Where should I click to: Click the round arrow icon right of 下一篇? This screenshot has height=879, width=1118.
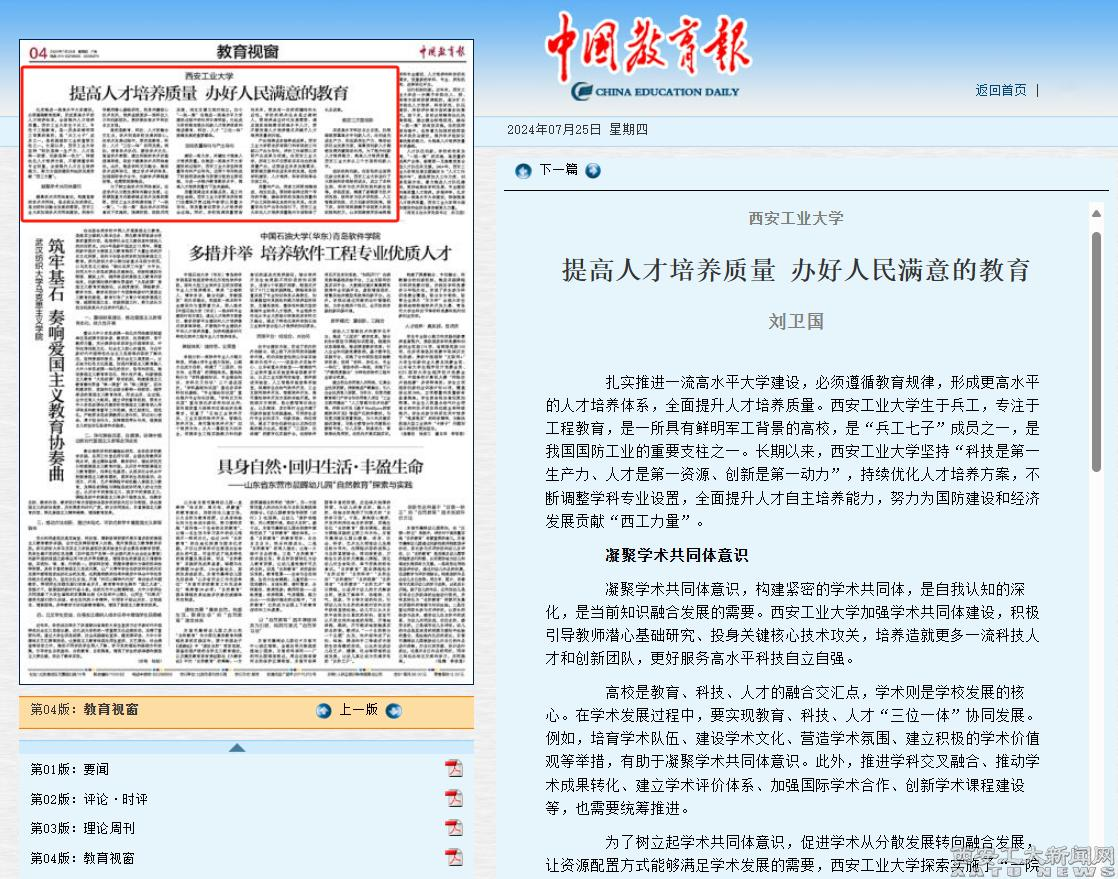click(x=593, y=171)
